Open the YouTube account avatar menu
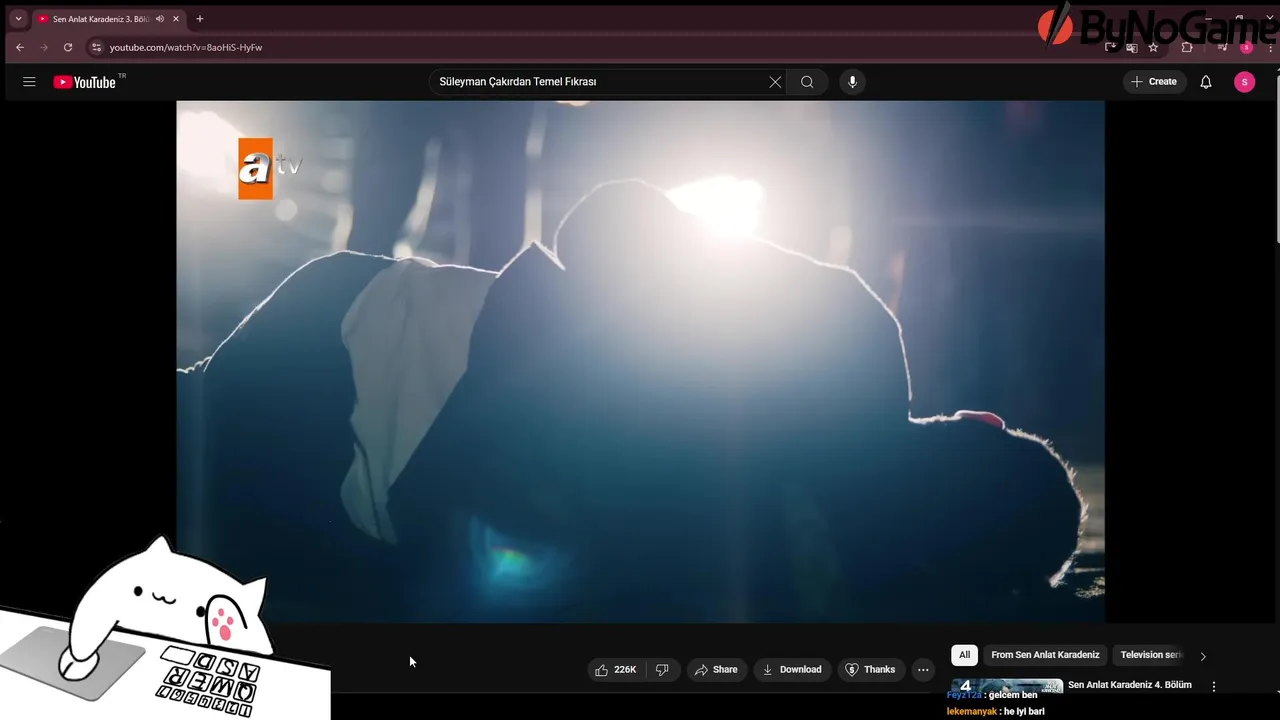This screenshot has height=720, width=1280. [x=1244, y=82]
